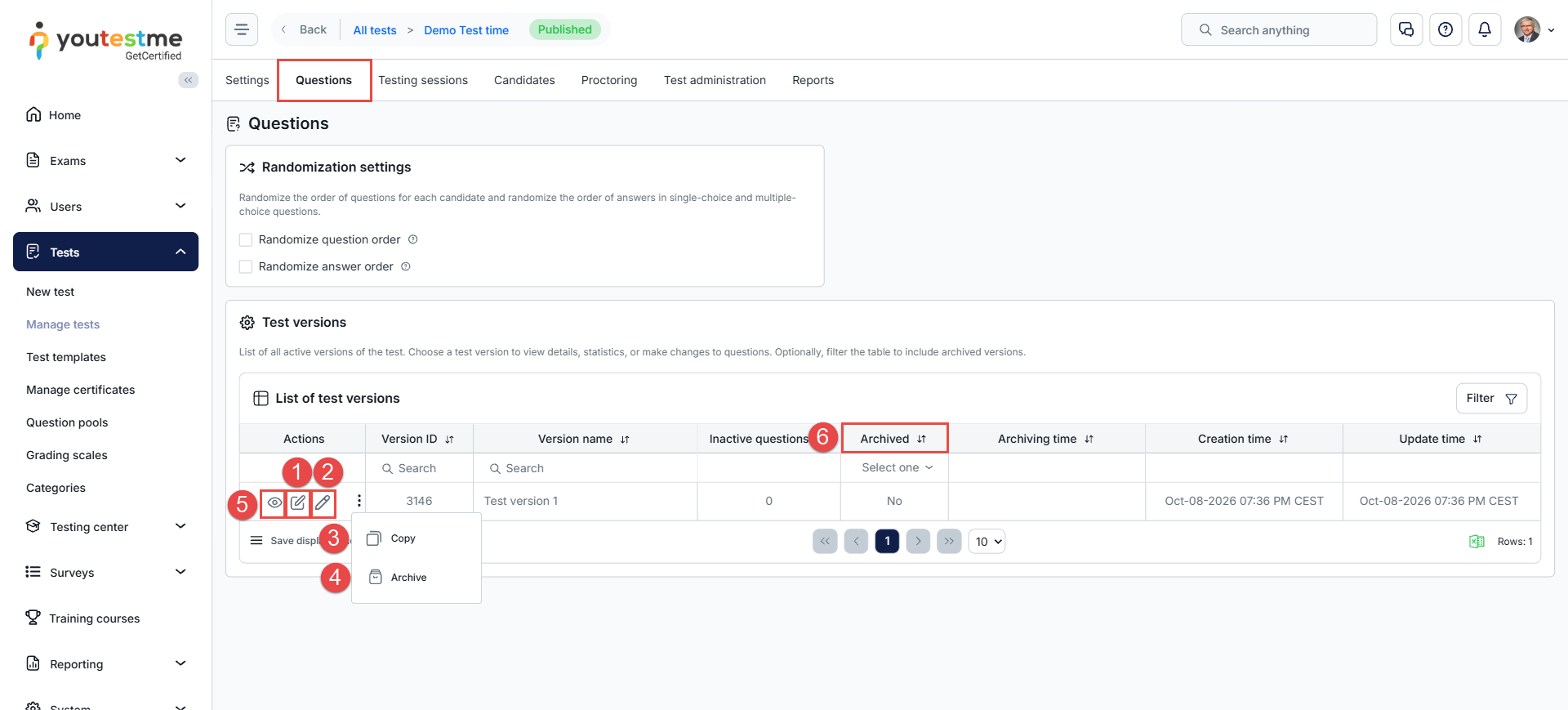
Task: Click the info icon next to Randomize question order
Action: point(413,239)
